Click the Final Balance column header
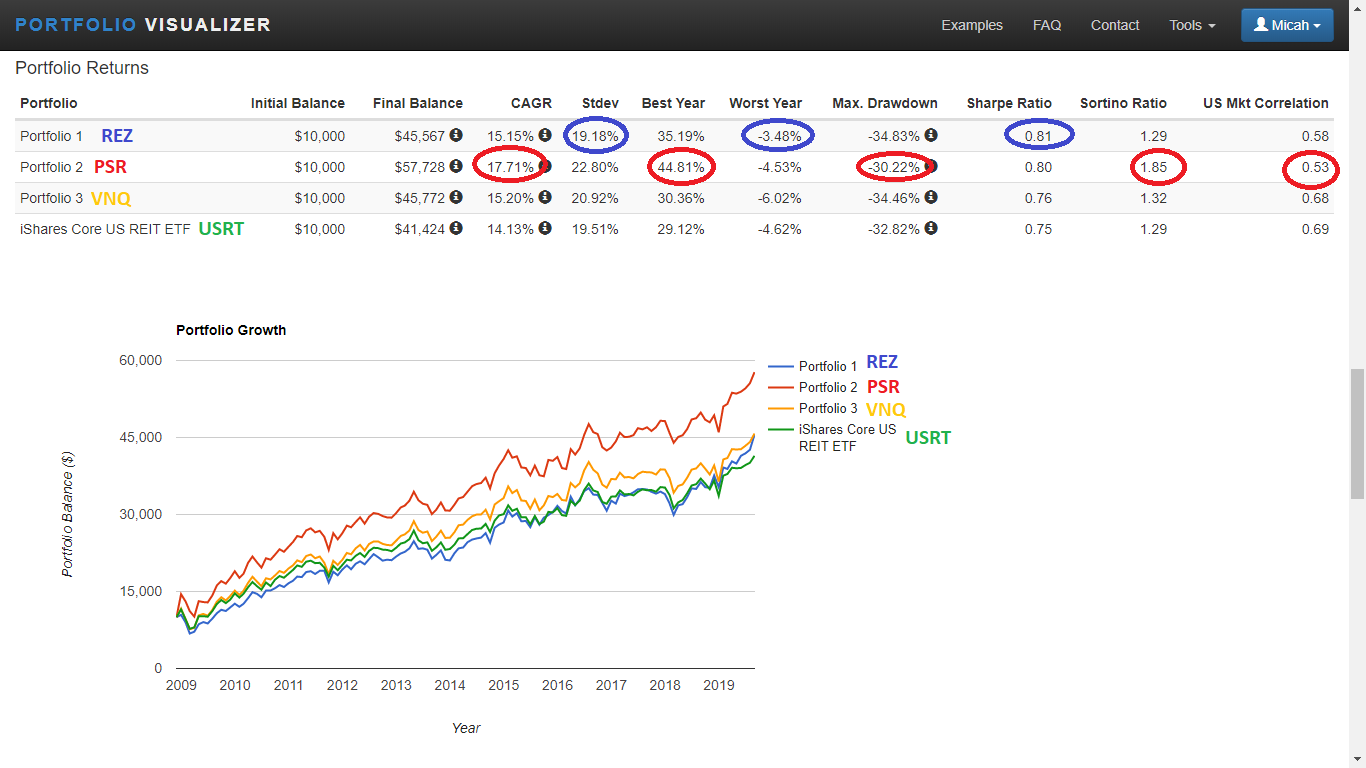 point(418,103)
